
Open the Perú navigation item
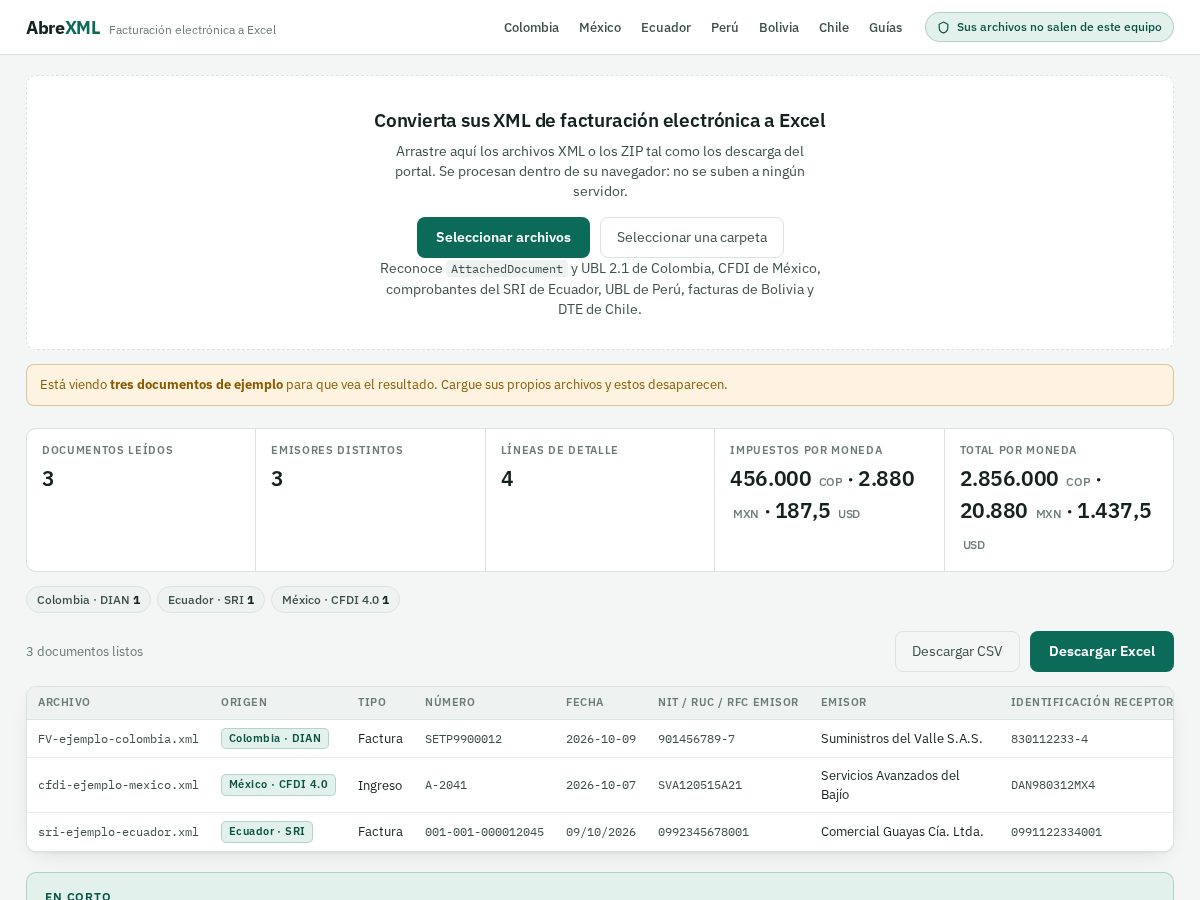[725, 28]
